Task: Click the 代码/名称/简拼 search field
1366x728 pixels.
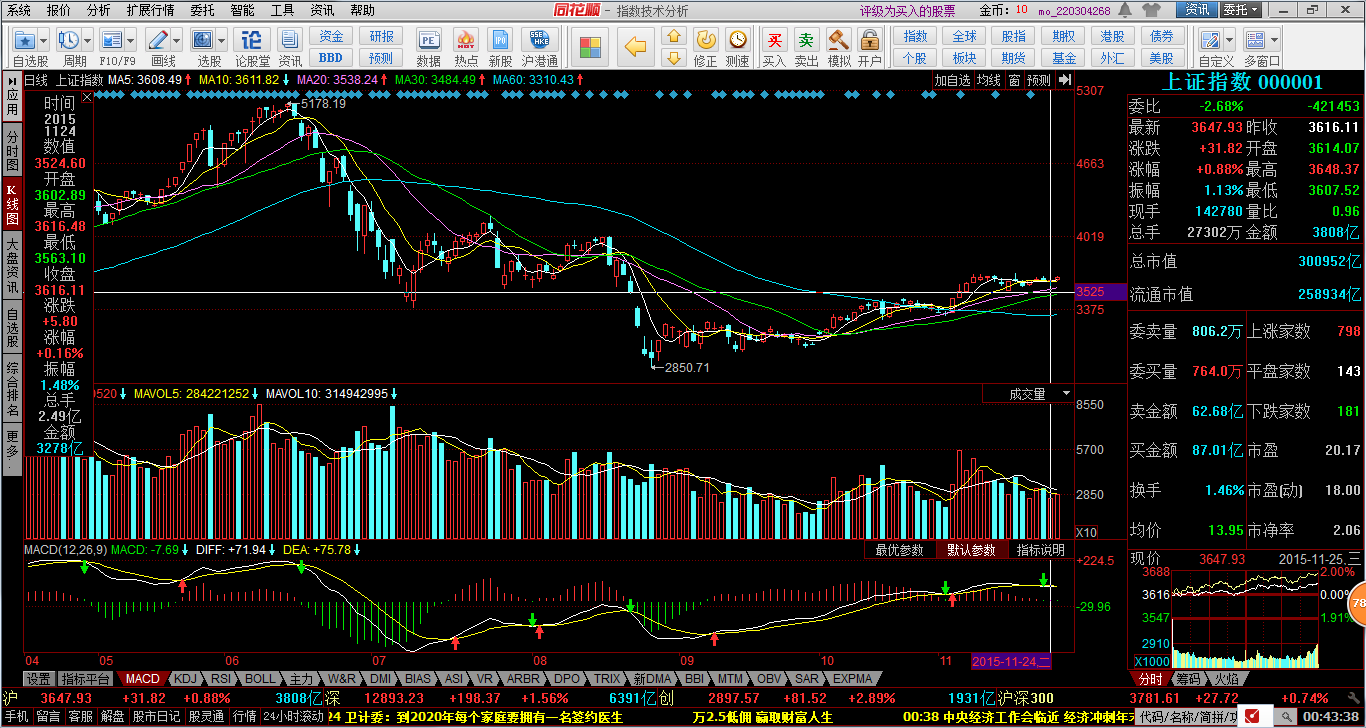Action: tap(1187, 716)
